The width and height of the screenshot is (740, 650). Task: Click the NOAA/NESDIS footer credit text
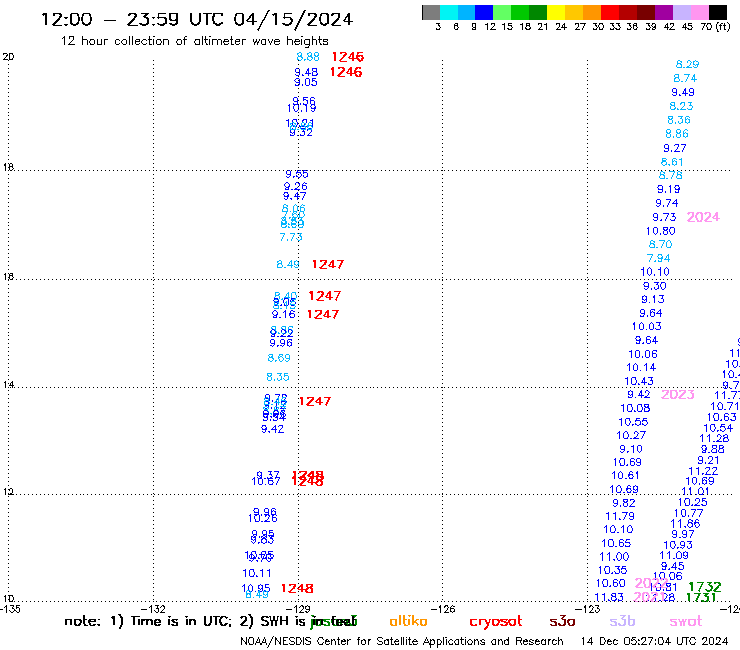click(402, 641)
